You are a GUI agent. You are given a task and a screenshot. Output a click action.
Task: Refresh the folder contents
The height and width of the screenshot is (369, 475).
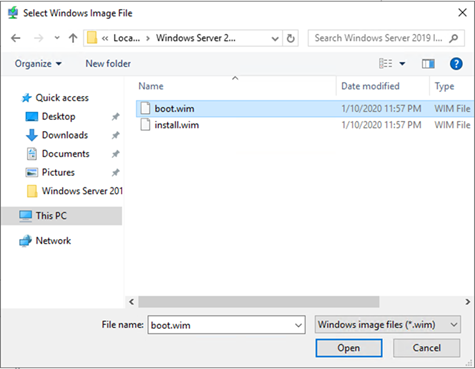[x=291, y=39]
